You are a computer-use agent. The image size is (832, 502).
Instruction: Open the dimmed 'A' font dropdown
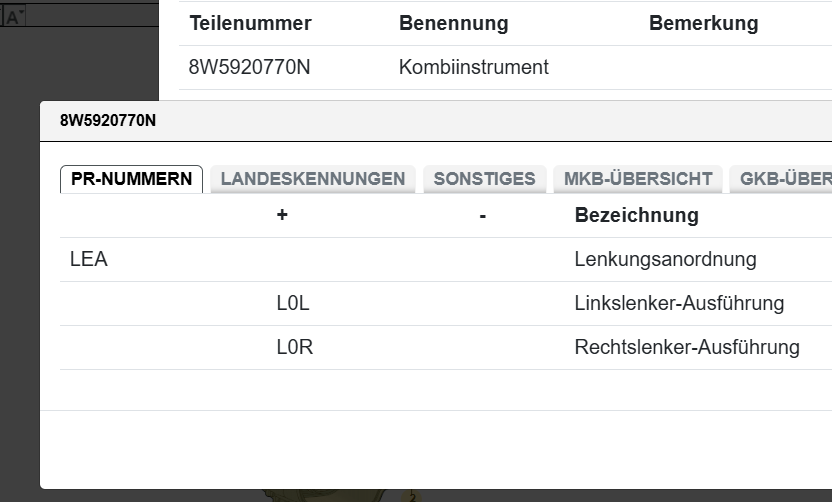(x=14, y=16)
